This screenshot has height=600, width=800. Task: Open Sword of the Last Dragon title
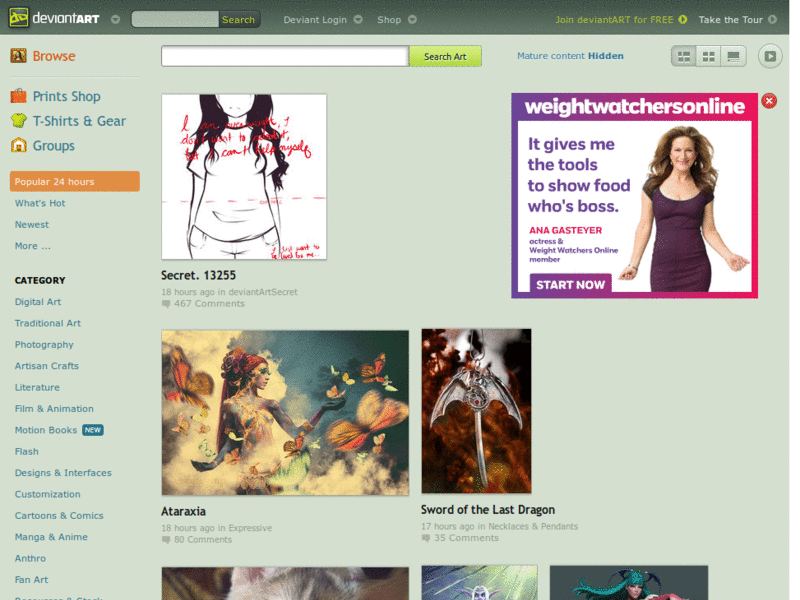click(488, 510)
